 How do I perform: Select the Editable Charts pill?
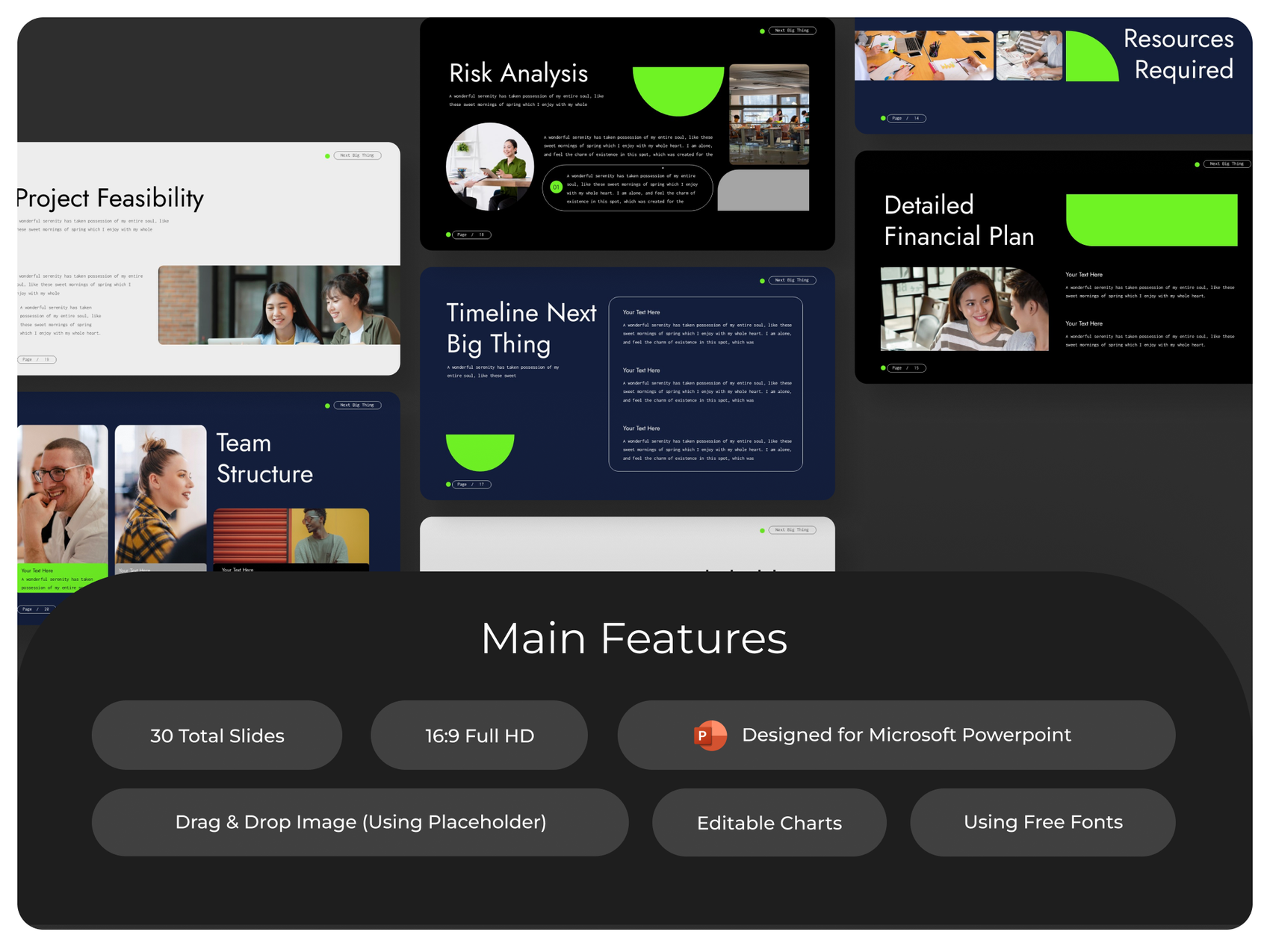tap(769, 822)
